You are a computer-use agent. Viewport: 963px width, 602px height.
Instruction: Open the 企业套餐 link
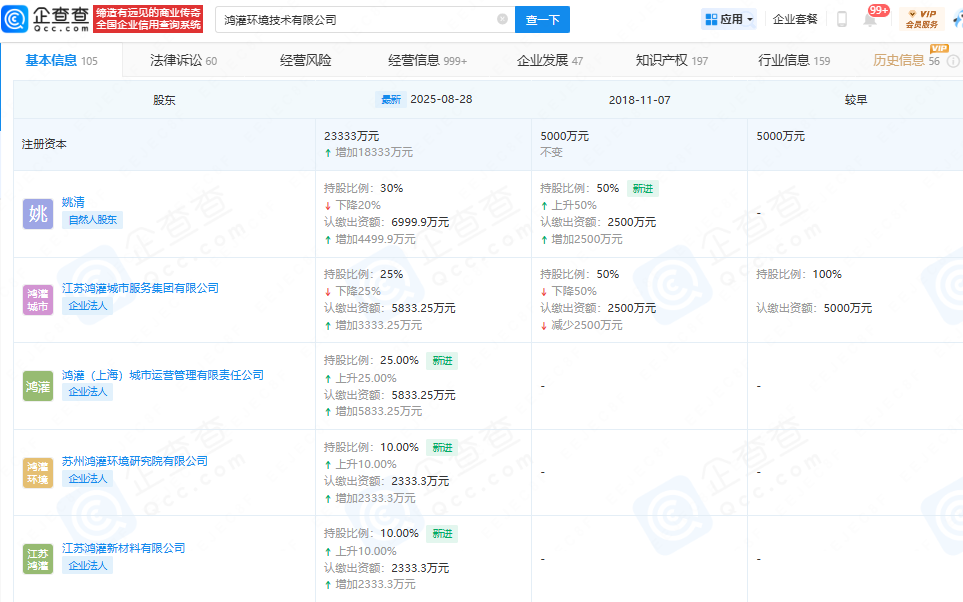[795, 19]
